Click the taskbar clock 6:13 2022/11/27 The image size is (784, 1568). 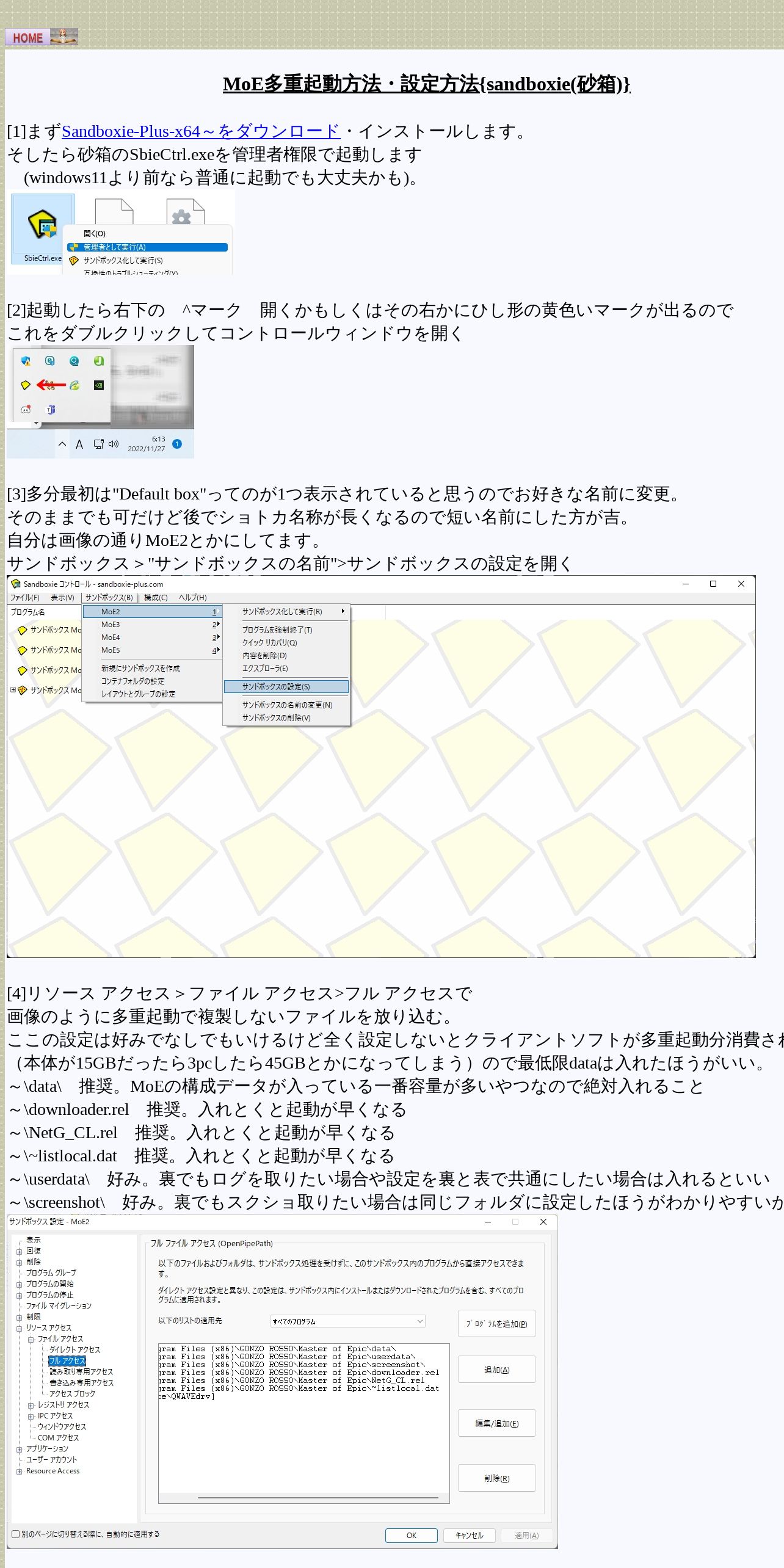tap(147, 444)
